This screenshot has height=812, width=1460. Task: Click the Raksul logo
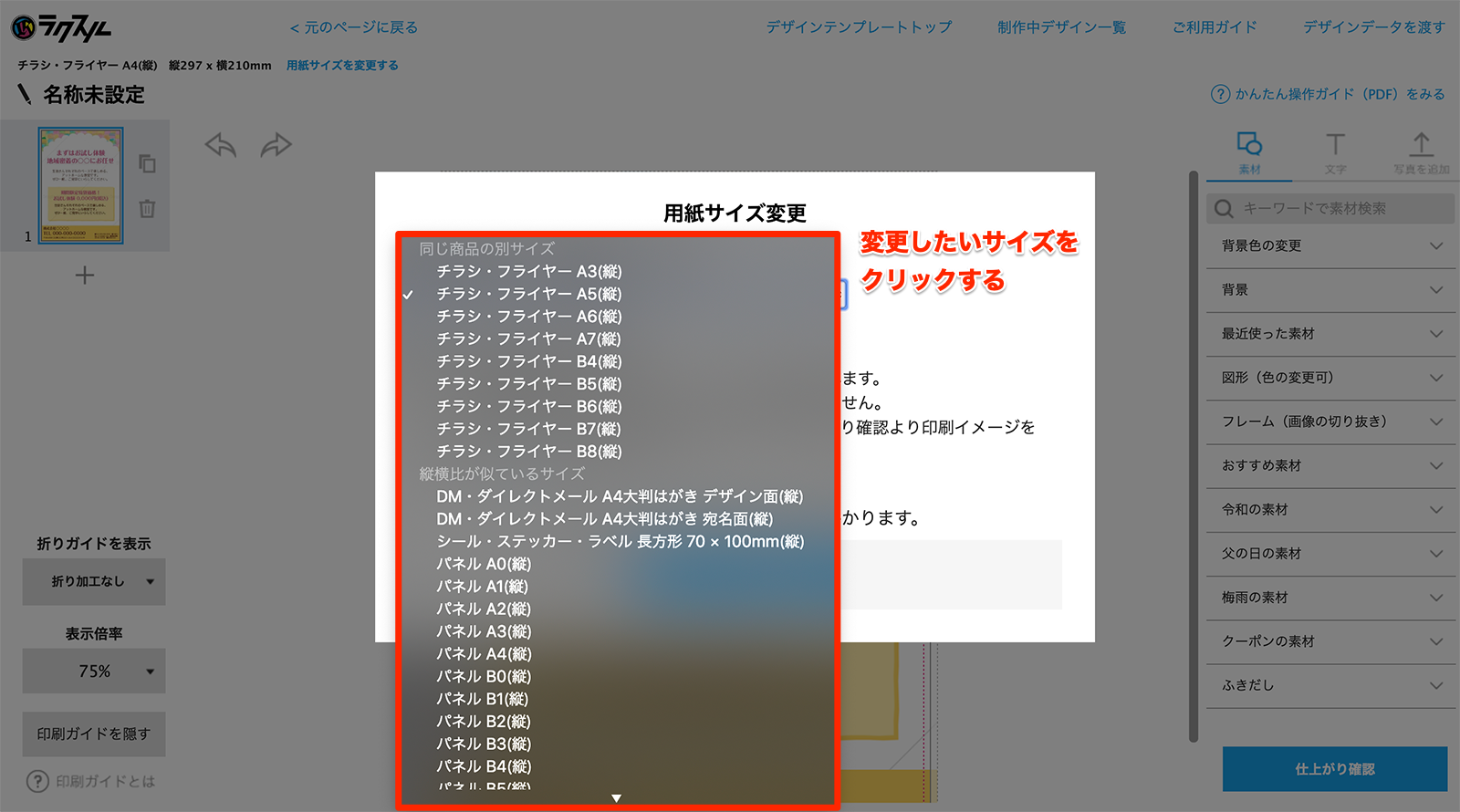tap(61, 28)
